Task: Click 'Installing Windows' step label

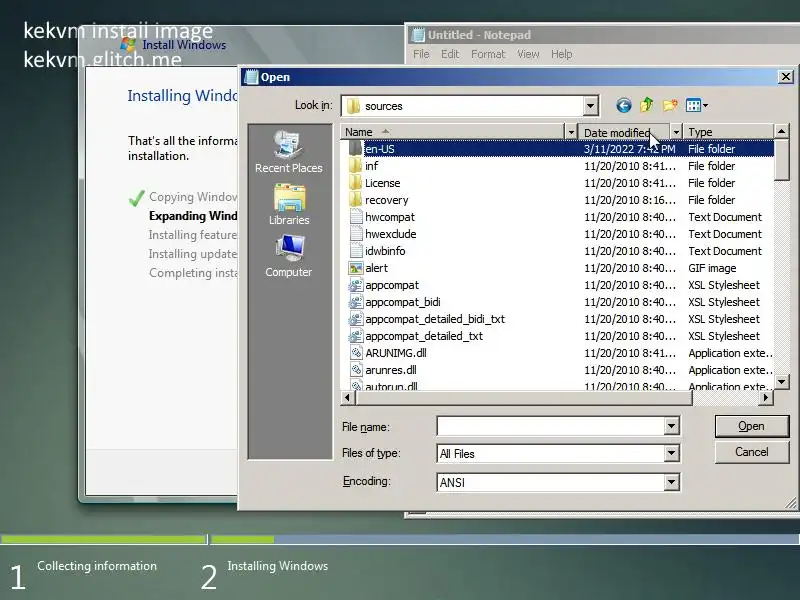Action: pyautogui.click(x=278, y=566)
